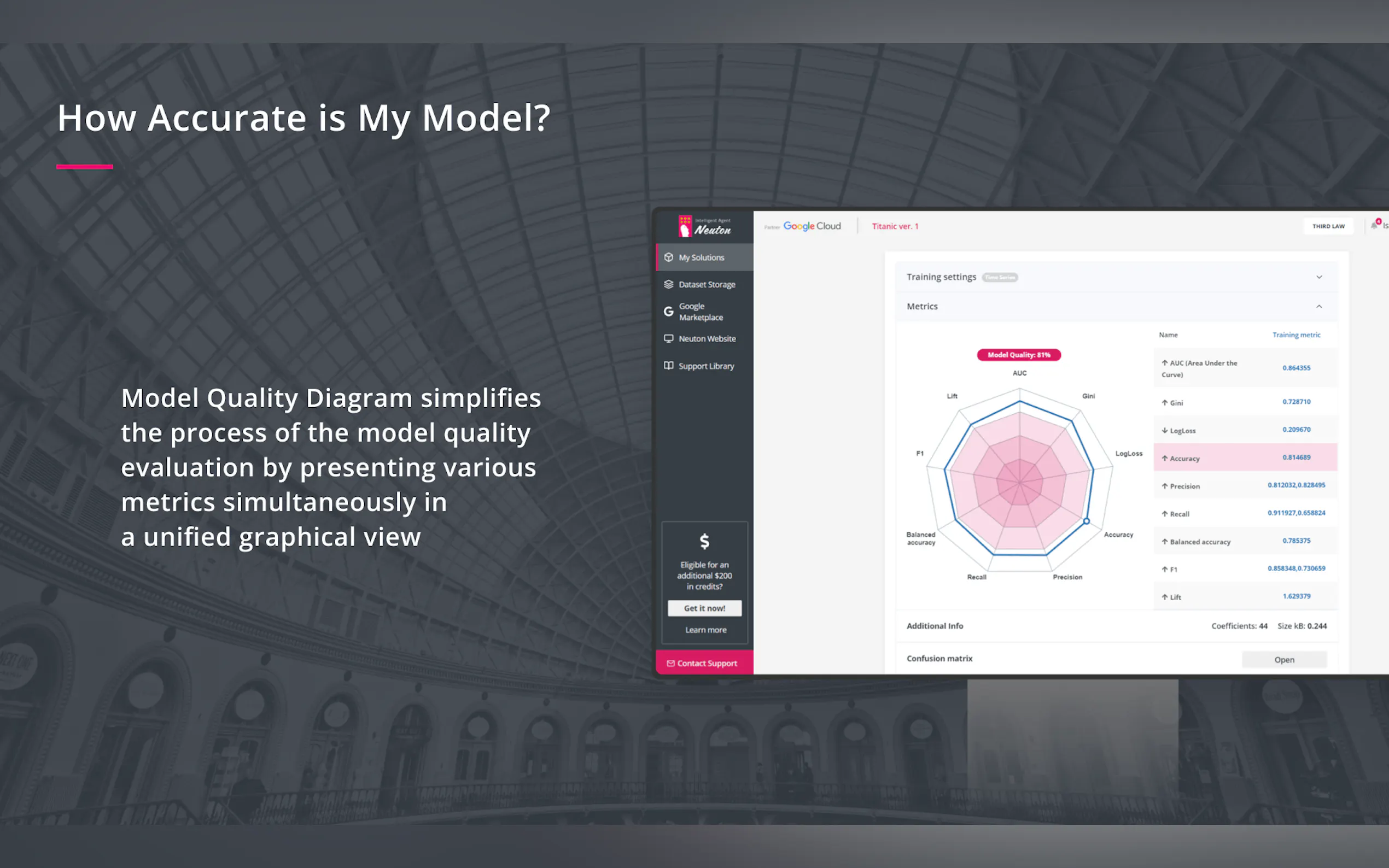
Task: Open the THIRD LAW account button
Action: point(1328,226)
